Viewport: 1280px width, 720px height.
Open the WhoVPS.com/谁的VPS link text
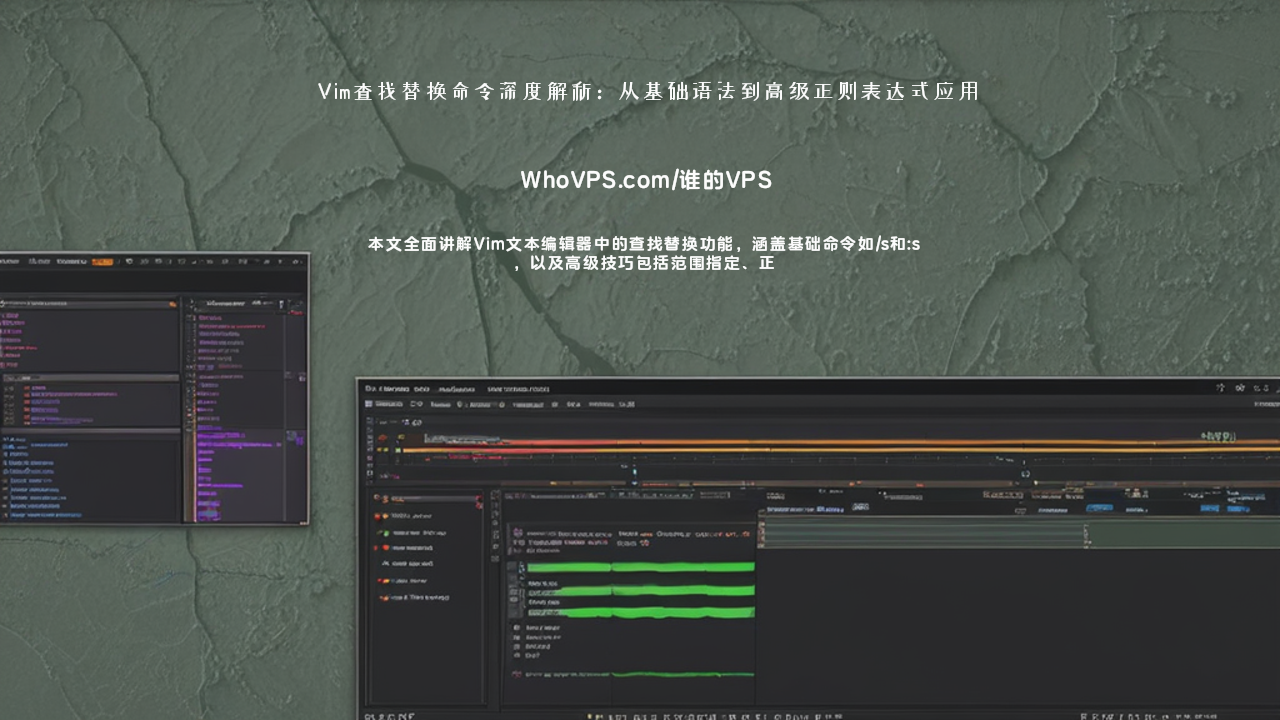(x=646, y=180)
